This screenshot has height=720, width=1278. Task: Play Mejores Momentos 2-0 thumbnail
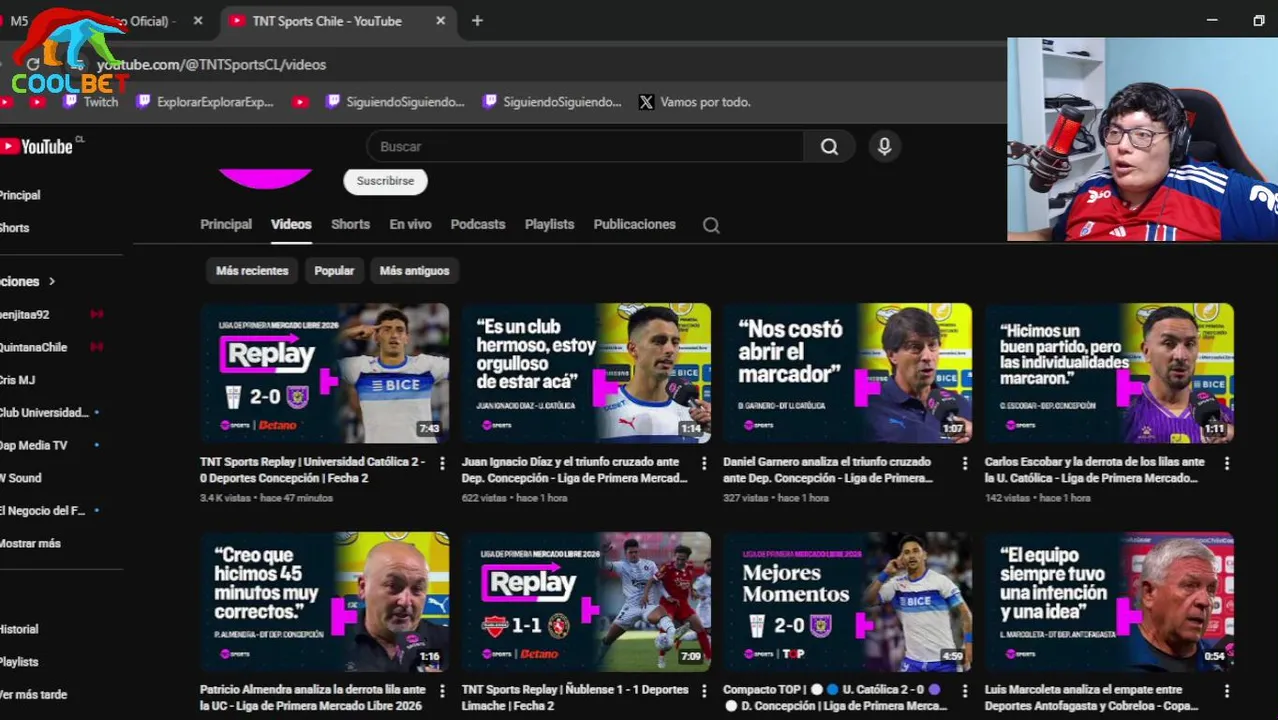point(847,602)
